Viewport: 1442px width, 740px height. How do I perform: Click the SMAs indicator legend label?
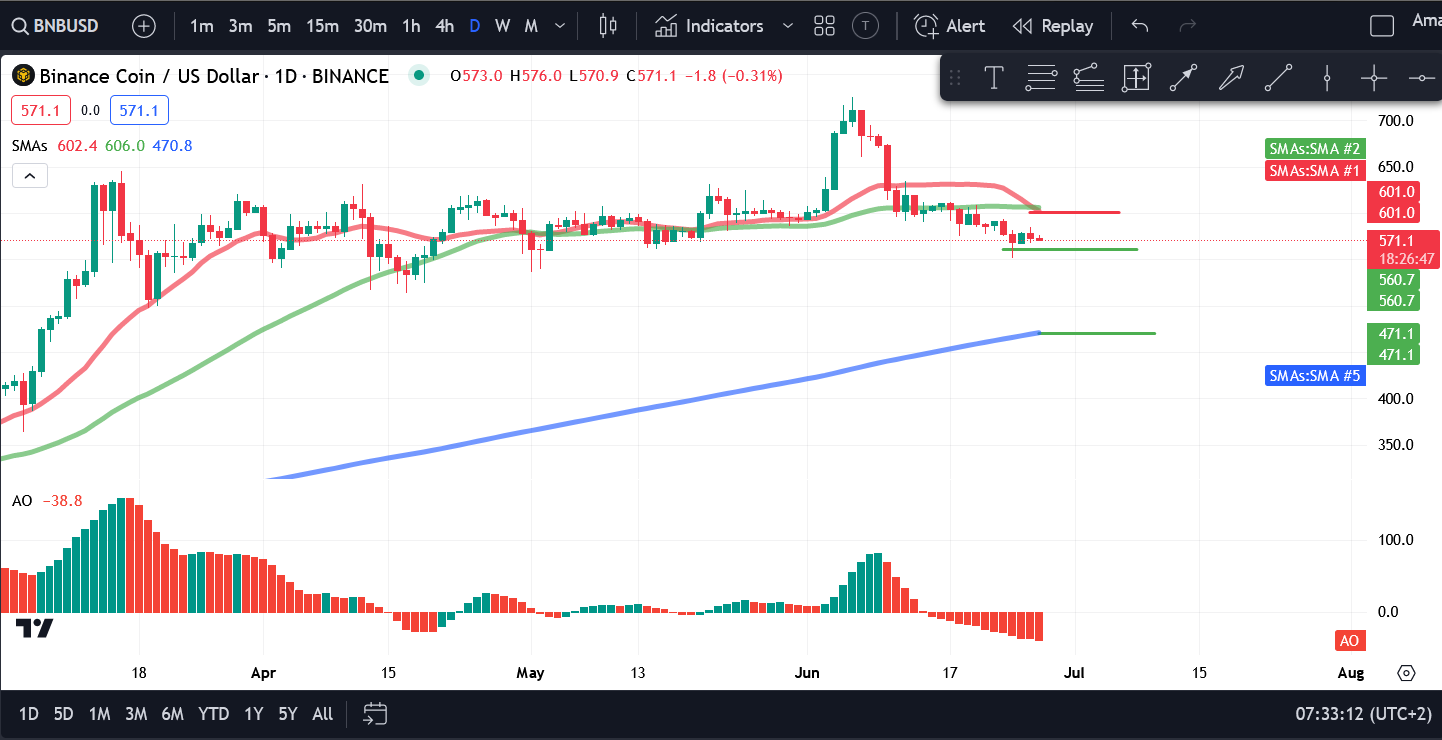pos(30,146)
